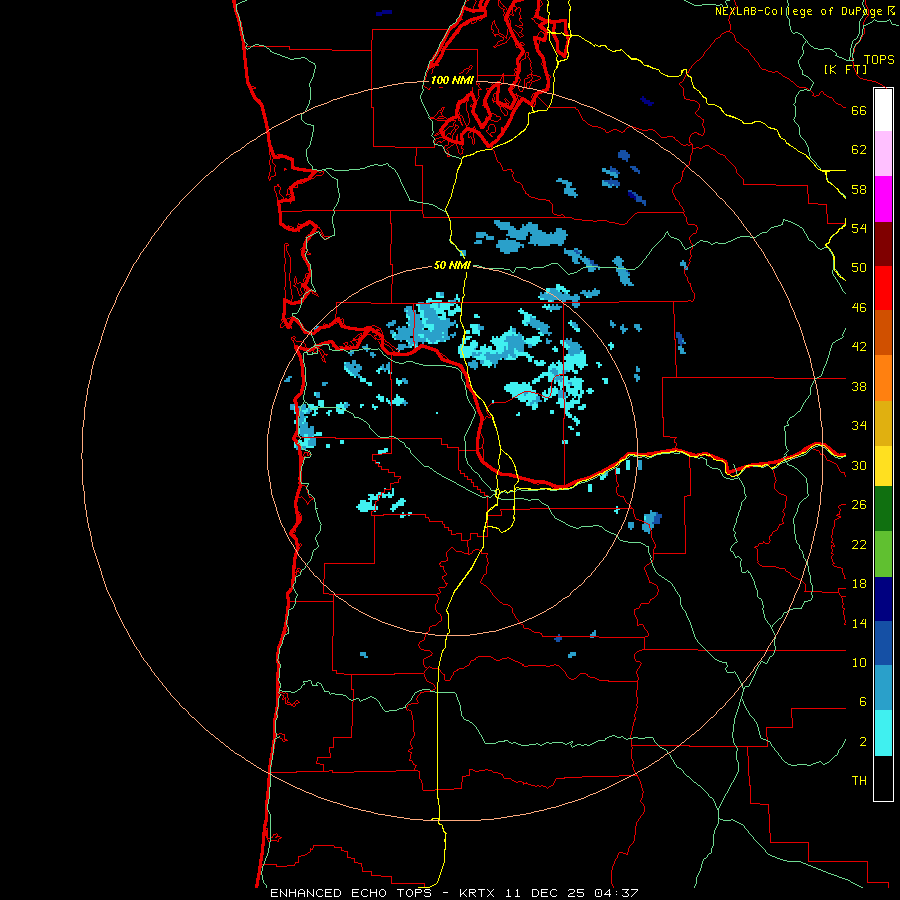Click legend value 38

pyautogui.click(x=859, y=386)
